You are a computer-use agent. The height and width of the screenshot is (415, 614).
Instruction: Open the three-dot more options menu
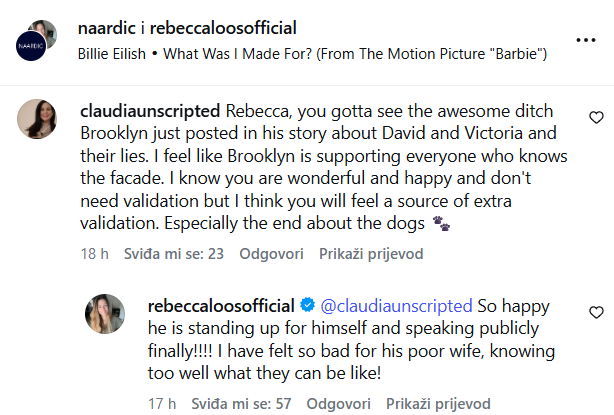pos(585,40)
